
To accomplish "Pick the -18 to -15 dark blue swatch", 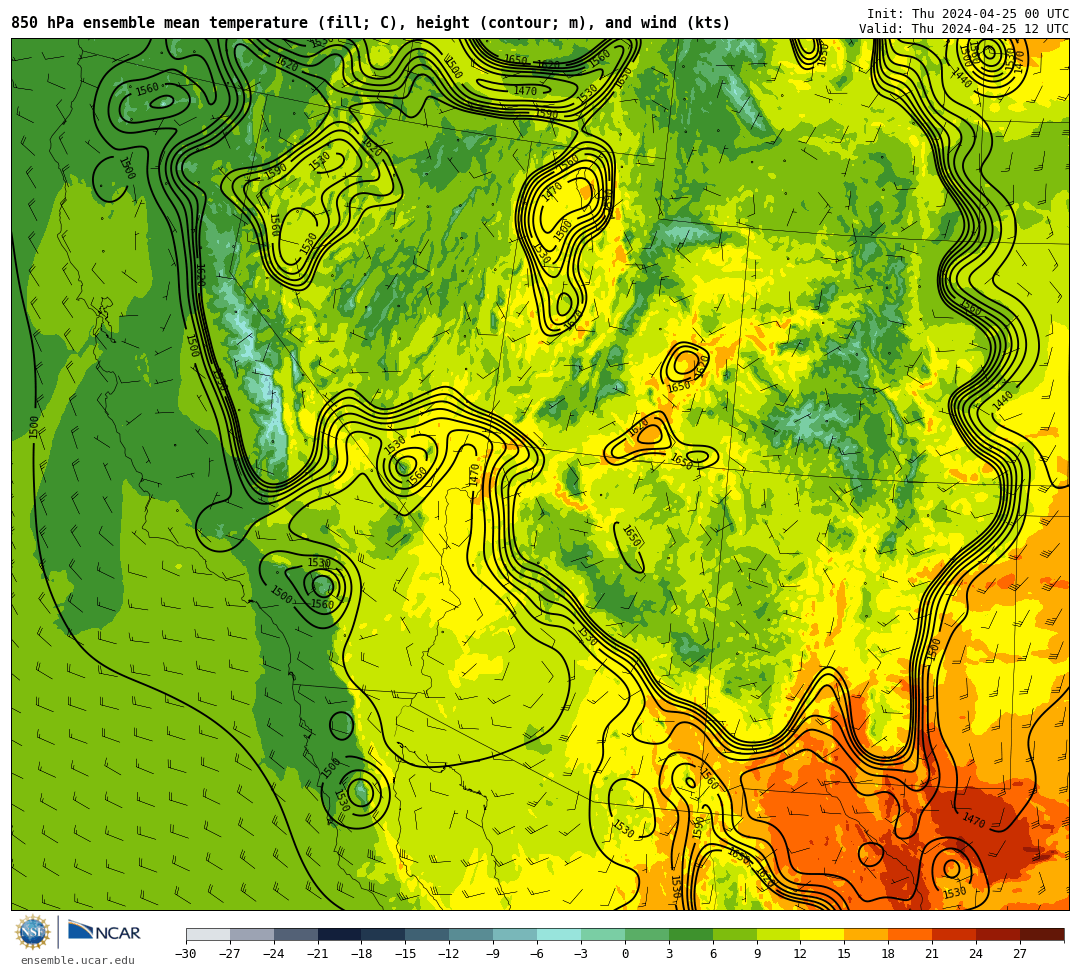I will coord(384,934).
